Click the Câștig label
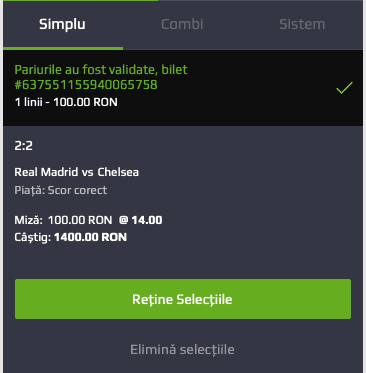The image size is (366, 373). point(33,237)
